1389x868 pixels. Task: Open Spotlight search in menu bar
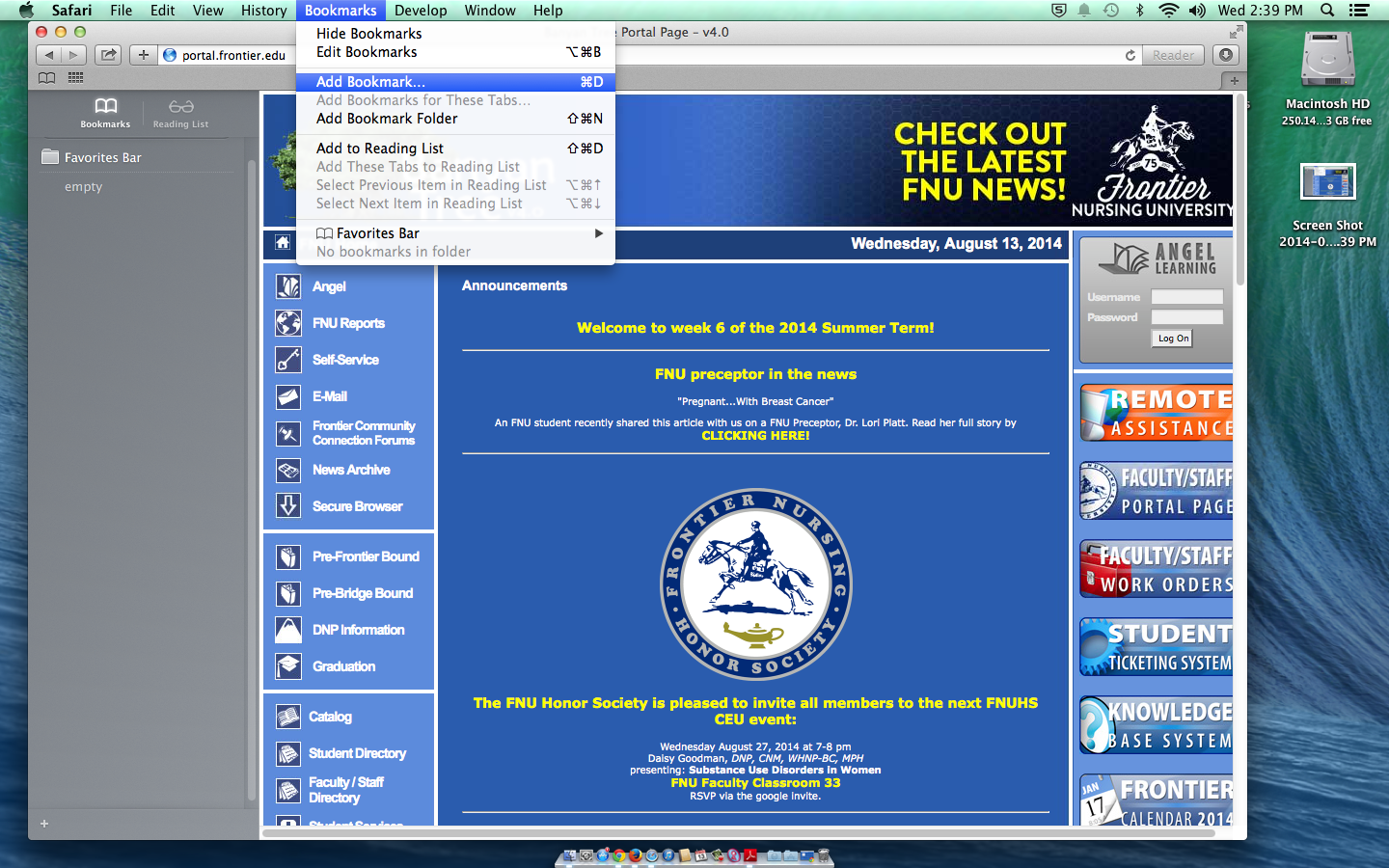pos(1327,11)
